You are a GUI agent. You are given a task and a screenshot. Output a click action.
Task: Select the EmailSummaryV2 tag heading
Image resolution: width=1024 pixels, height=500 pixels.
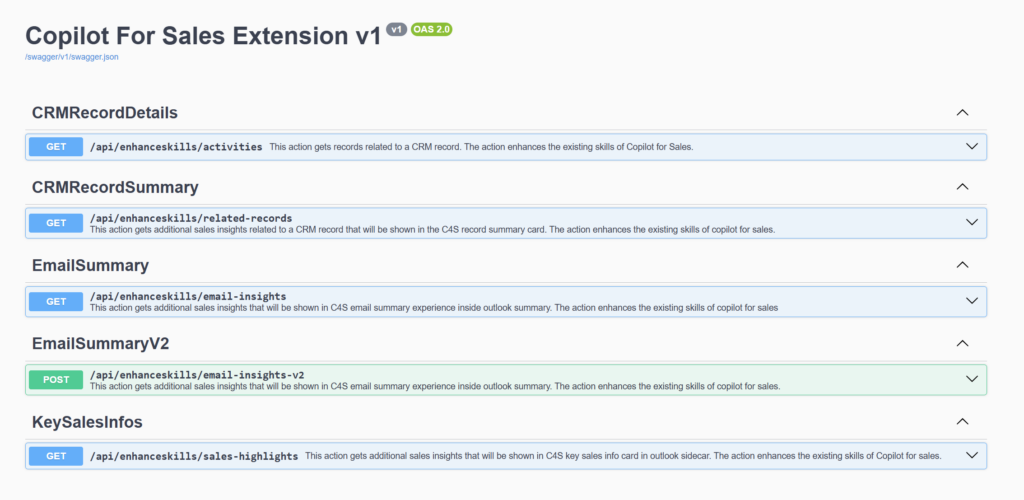[x=100, y=343]
